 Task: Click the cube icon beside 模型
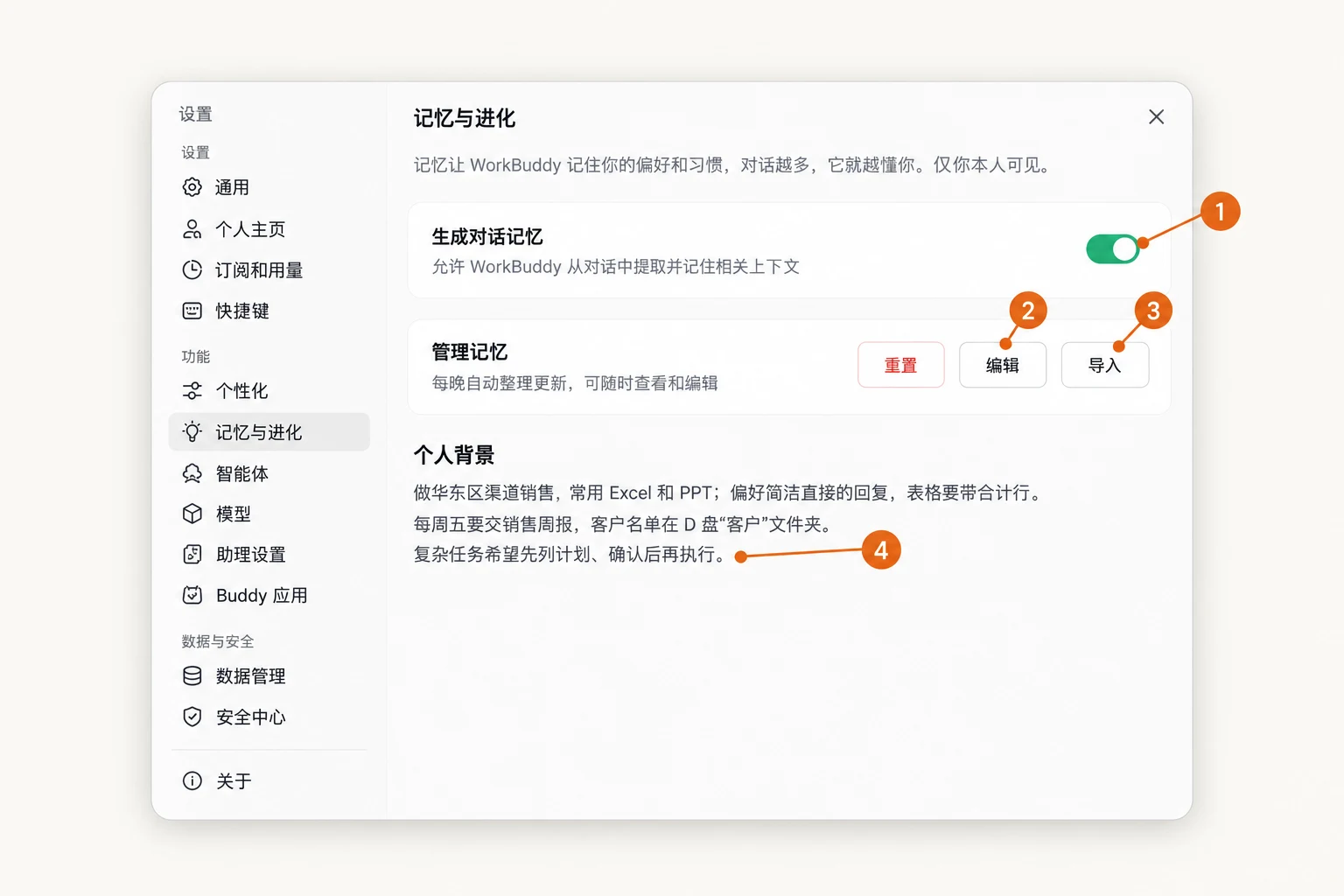(x=192, y=514)
